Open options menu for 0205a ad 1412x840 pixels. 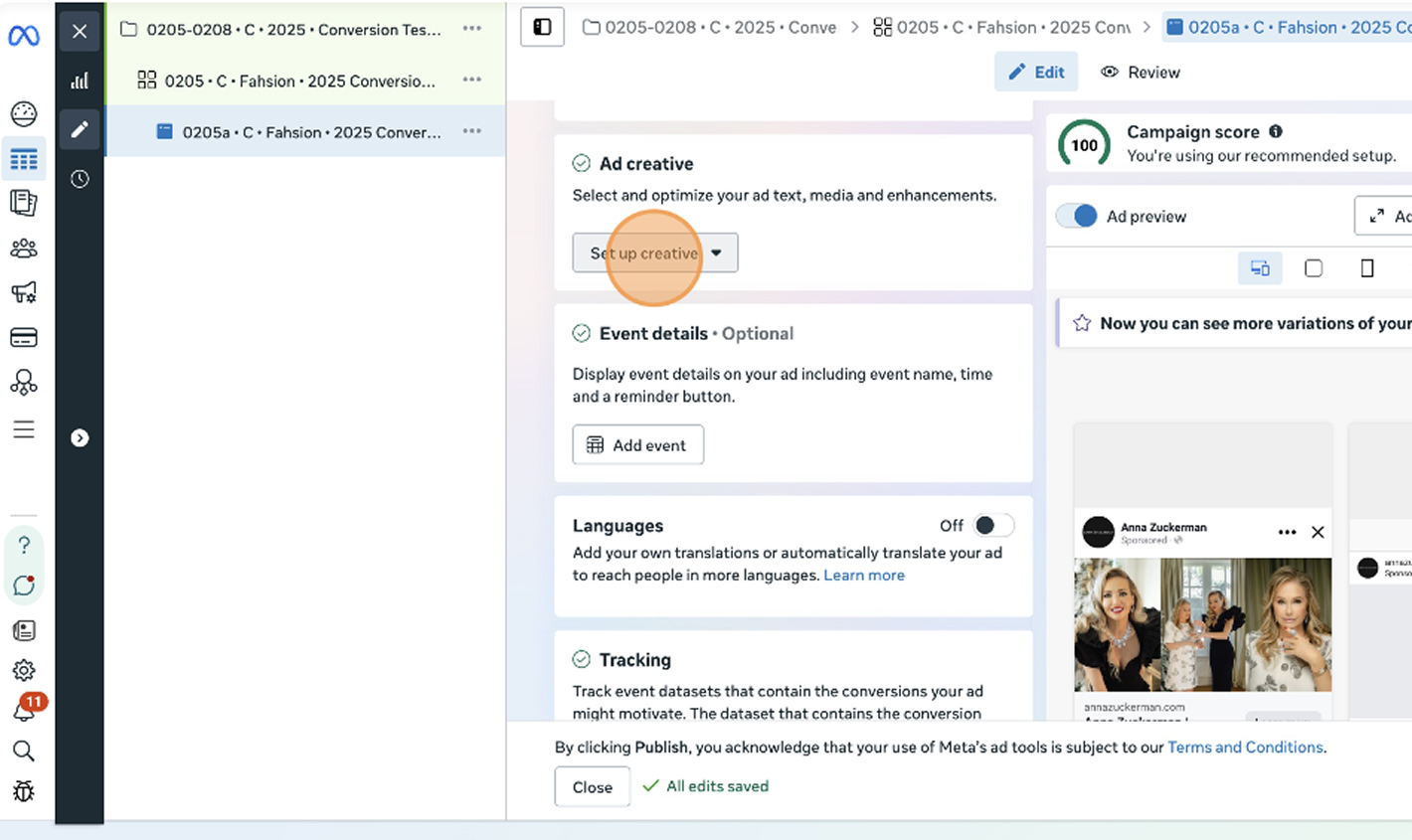coord(472,131)
